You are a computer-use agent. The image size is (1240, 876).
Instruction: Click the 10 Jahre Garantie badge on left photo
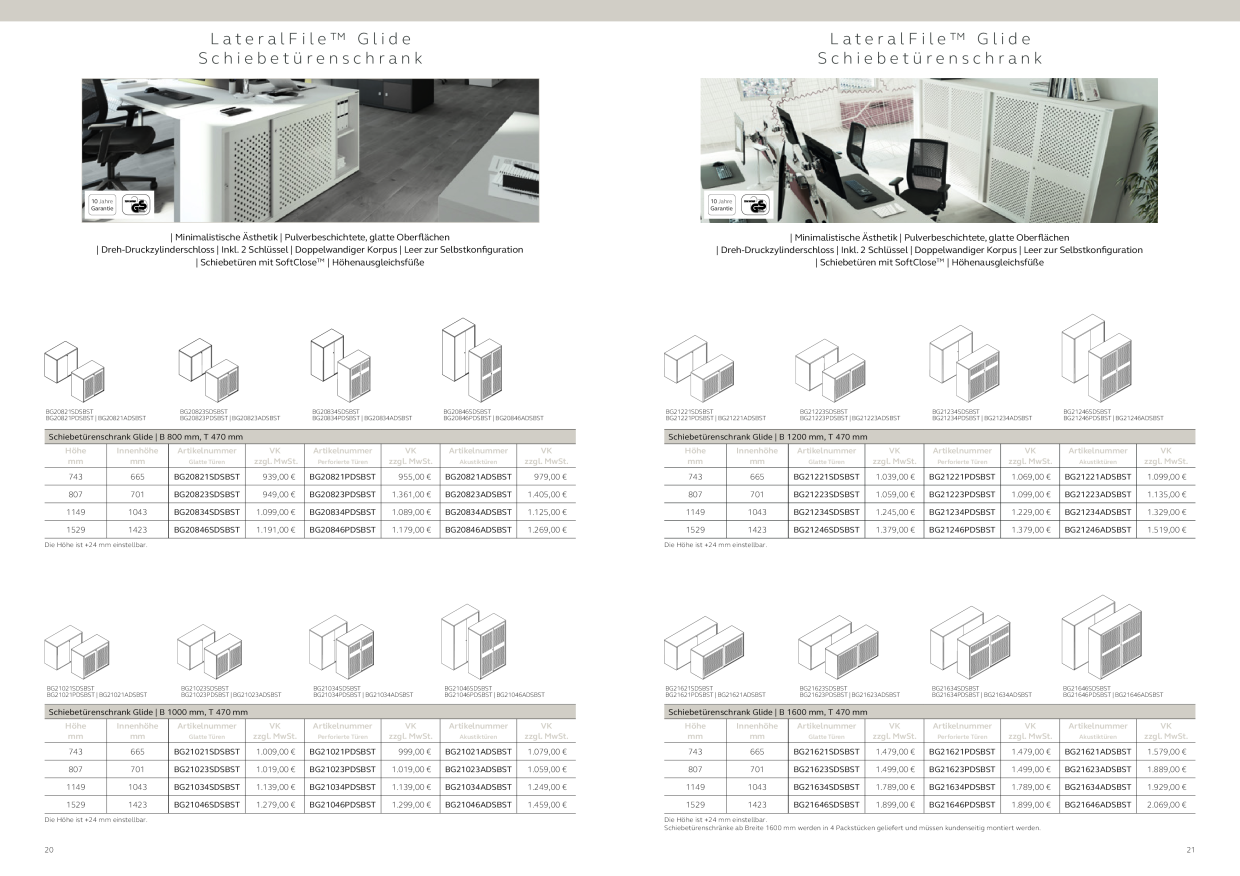click(x=104, y=204)
